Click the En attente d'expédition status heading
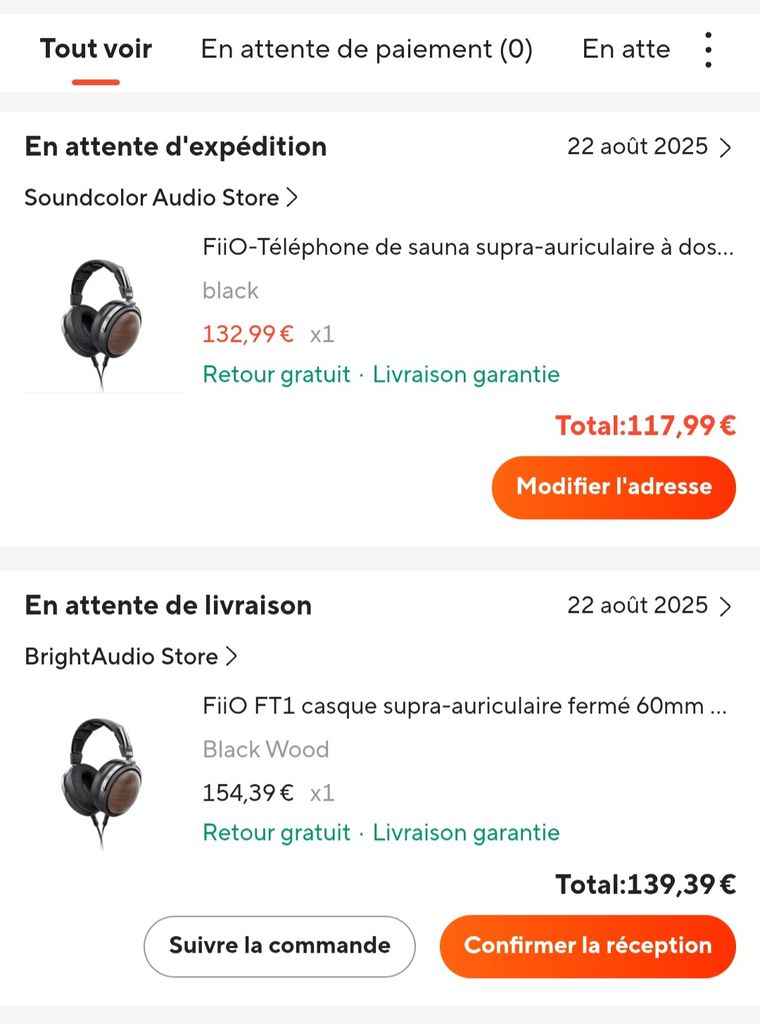The height and width of the screenshot is (1024, 760). point(176,147)
